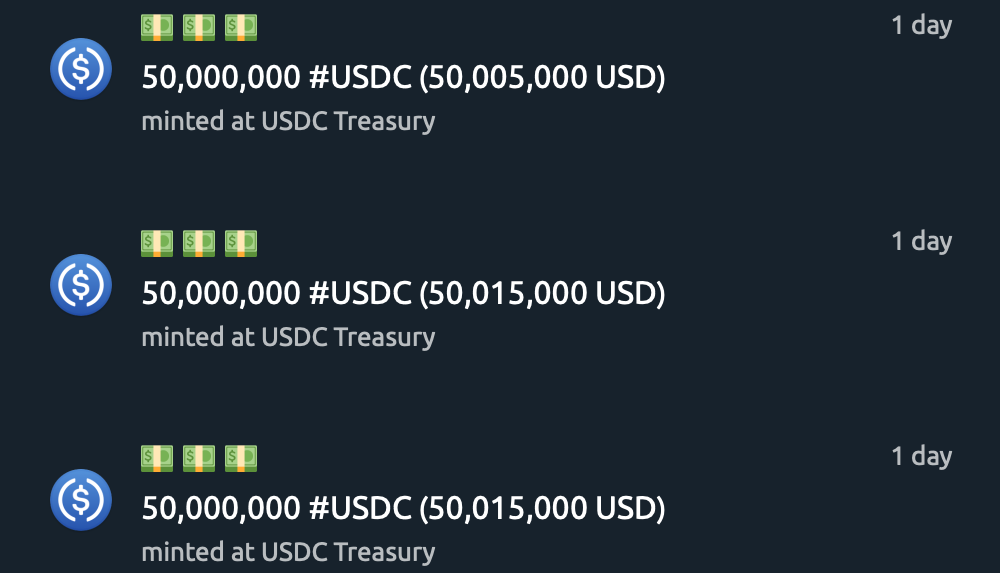Click the rightmost banknote emoji in top entry
1000x573 pixels.
coord(241,27)
